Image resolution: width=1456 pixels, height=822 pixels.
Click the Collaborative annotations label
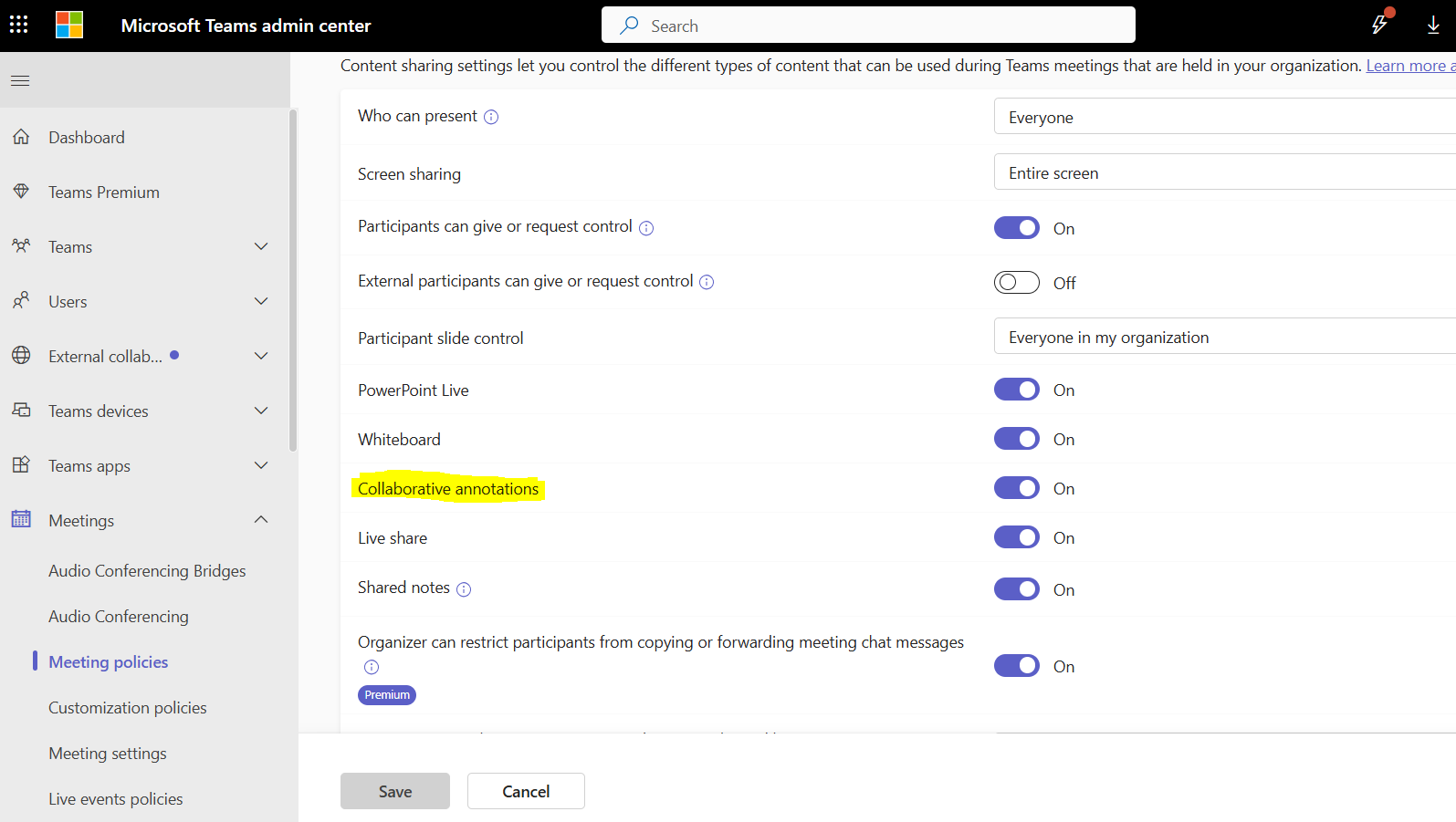(x=448, y=489)
